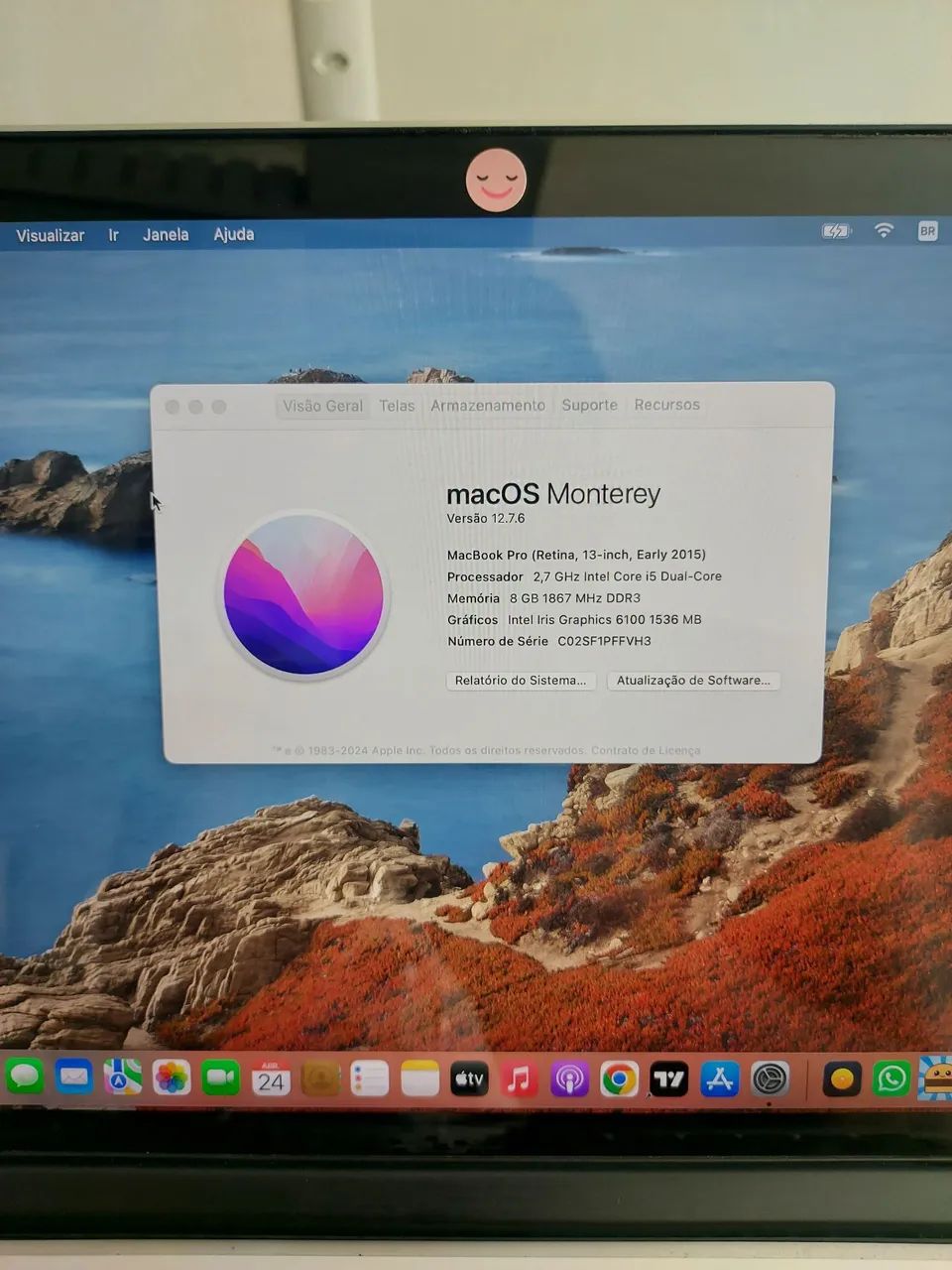
Task: Click the zoom button of About window
Action: tap(219, 407)
